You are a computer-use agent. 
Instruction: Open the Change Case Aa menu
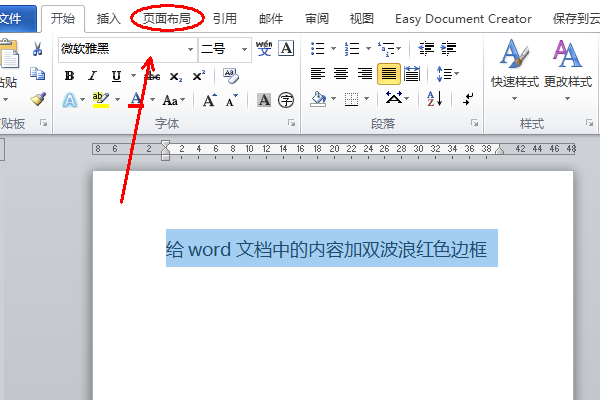(174, 100)
